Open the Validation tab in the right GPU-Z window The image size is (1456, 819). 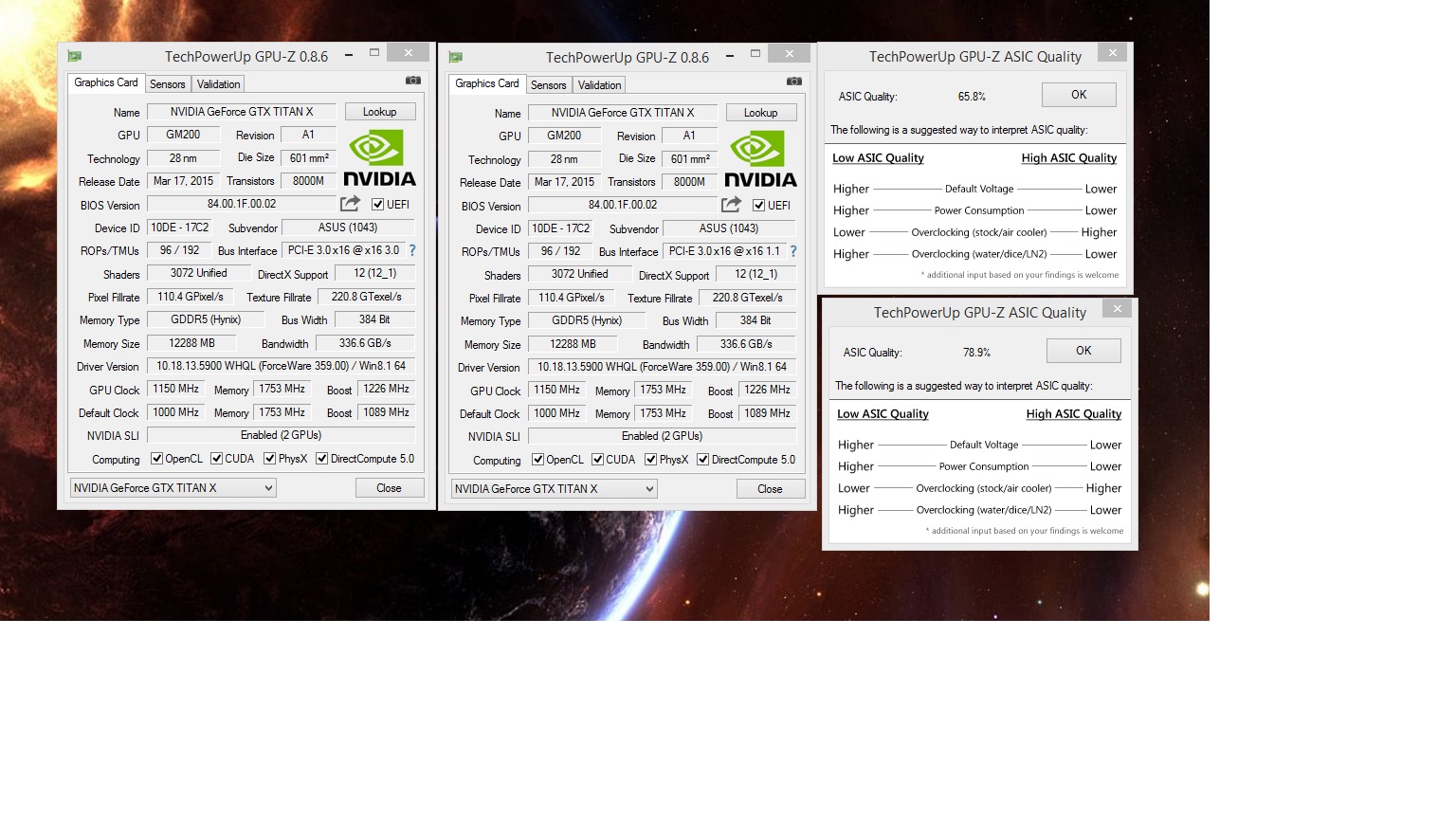click(x=599, y=85)
